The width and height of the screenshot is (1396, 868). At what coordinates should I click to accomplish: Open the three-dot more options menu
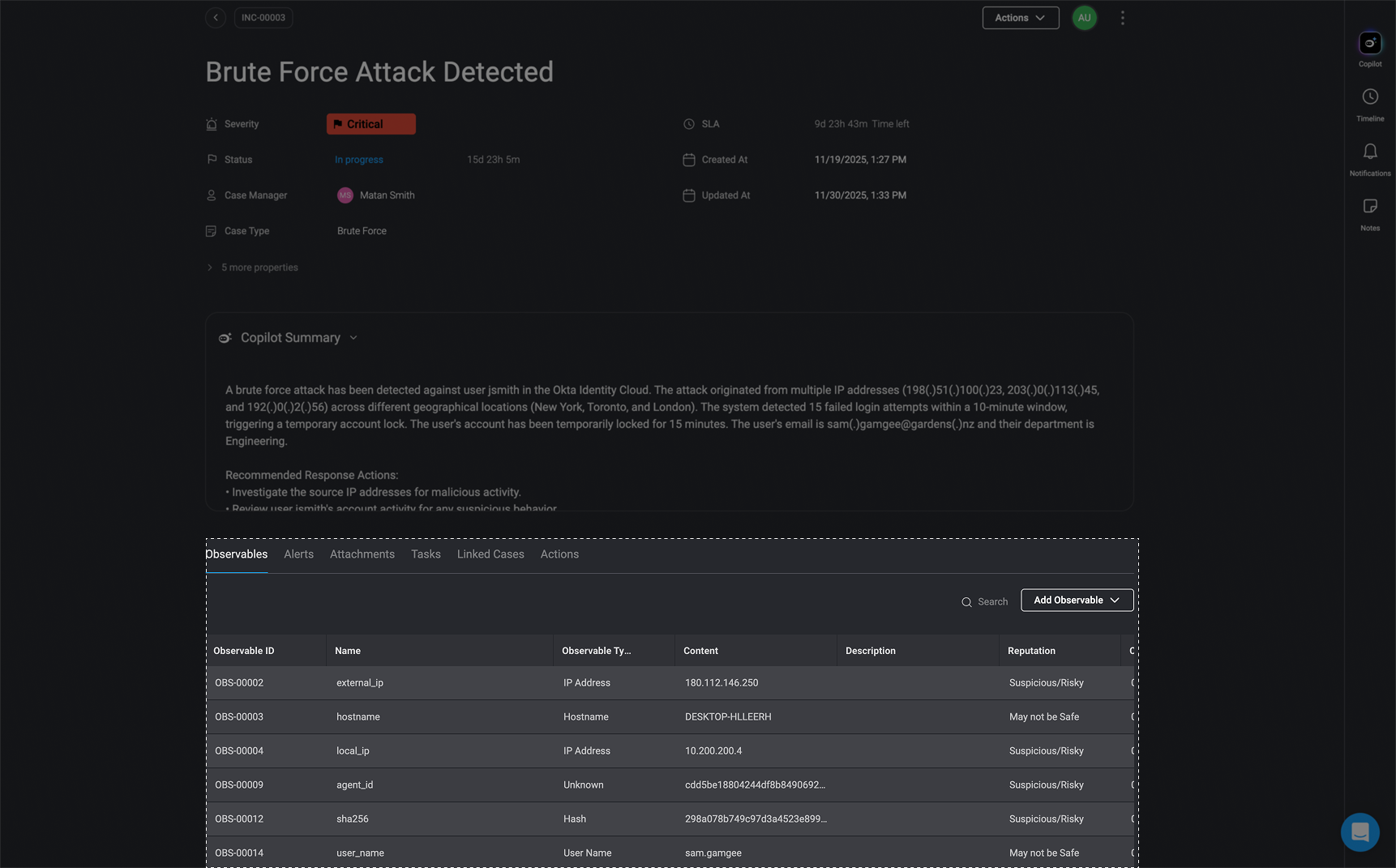coord(1122,18)
